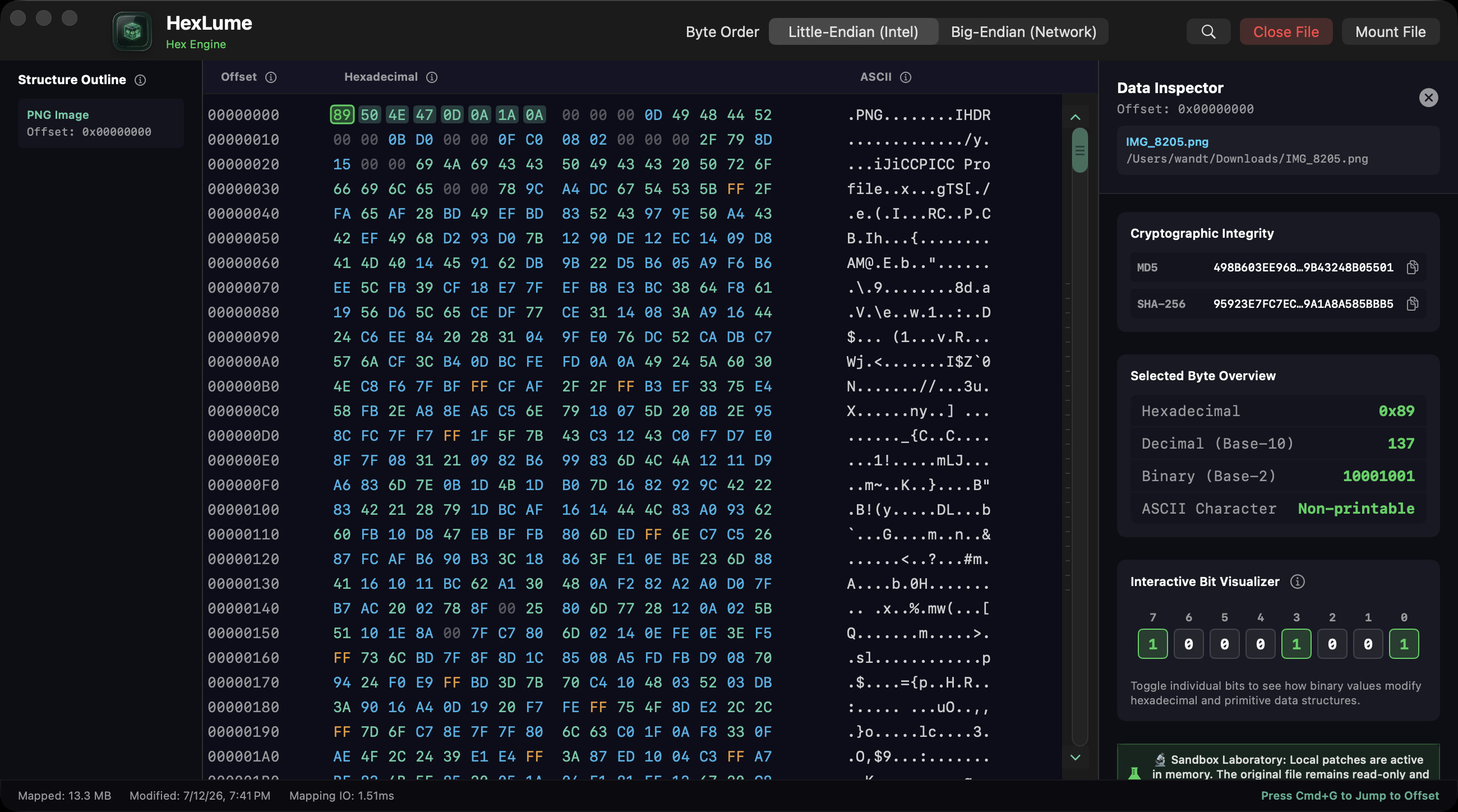This screenshot has width=1458, height=812.
Task: Click the Binary value 10001001
Action: (1379, 476)
